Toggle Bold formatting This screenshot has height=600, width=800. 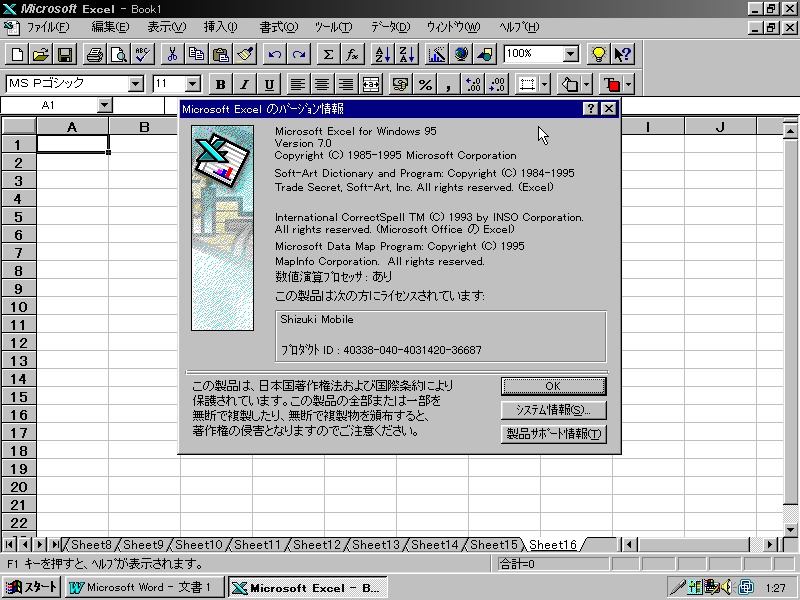[x=220, y=84]
